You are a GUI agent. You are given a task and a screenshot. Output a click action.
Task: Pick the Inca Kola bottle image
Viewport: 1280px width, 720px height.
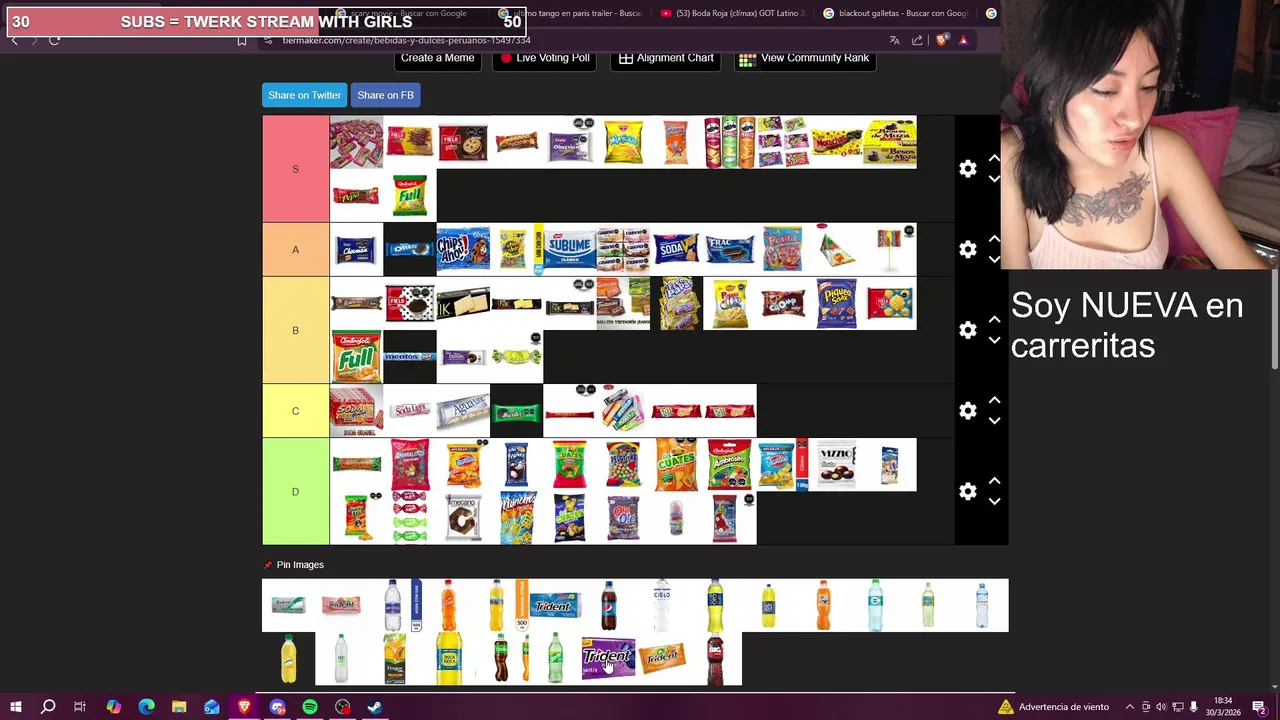click(449, 658)
